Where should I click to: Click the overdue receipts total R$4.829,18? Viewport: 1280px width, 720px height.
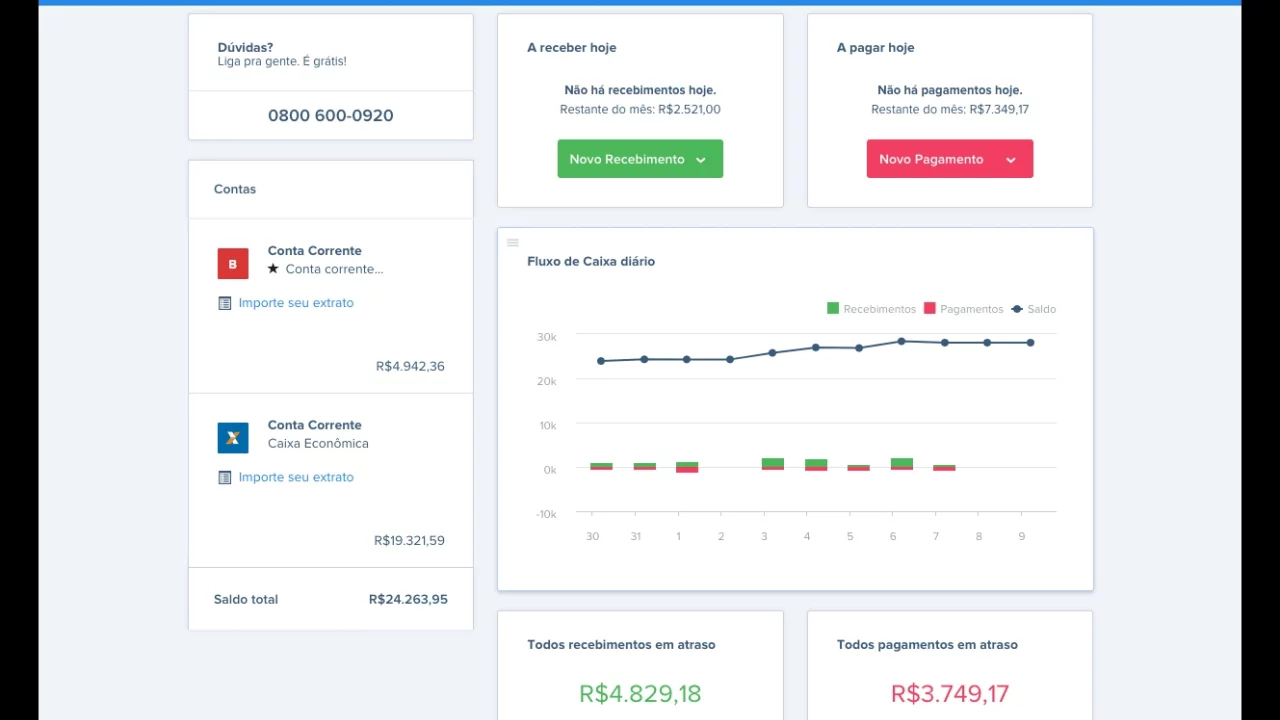pyautogui.click(x=640, y=693)
